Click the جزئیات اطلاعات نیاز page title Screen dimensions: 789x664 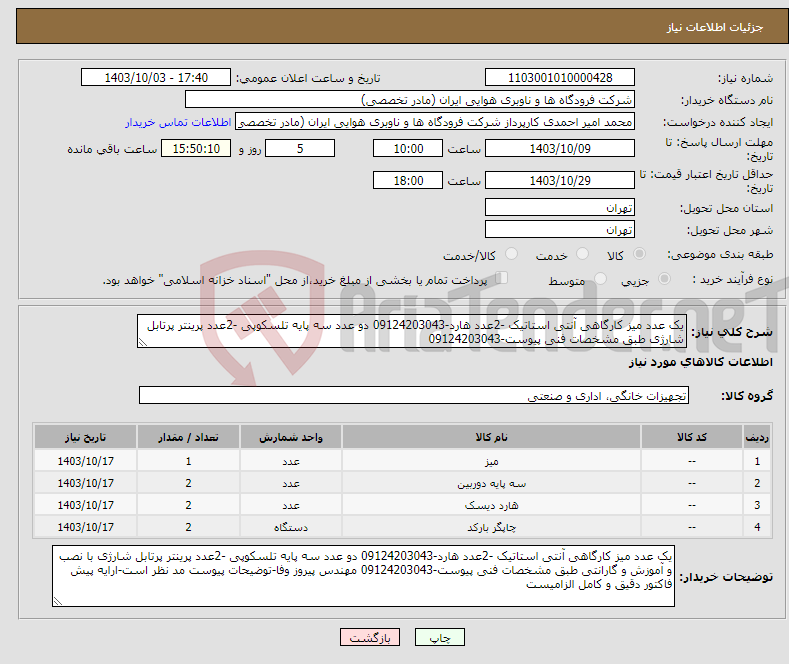pos(715,27)
